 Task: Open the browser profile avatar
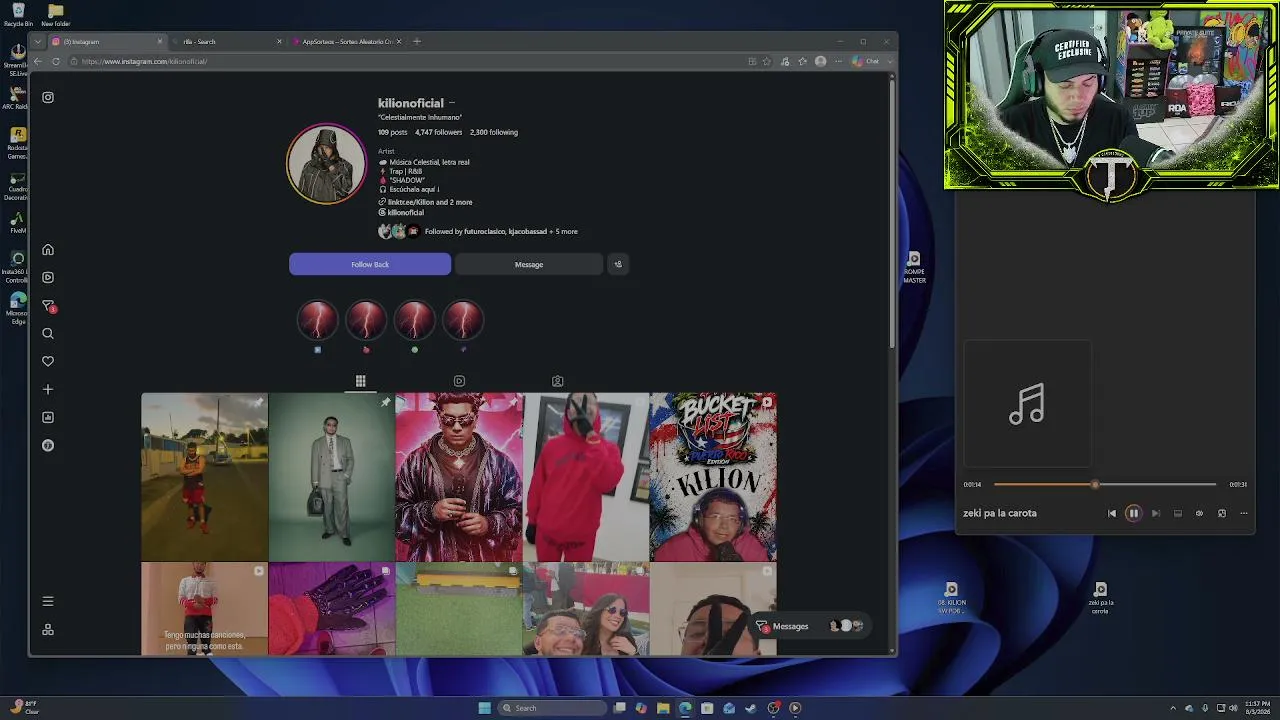pyautogui.click(x=821, y=61)
